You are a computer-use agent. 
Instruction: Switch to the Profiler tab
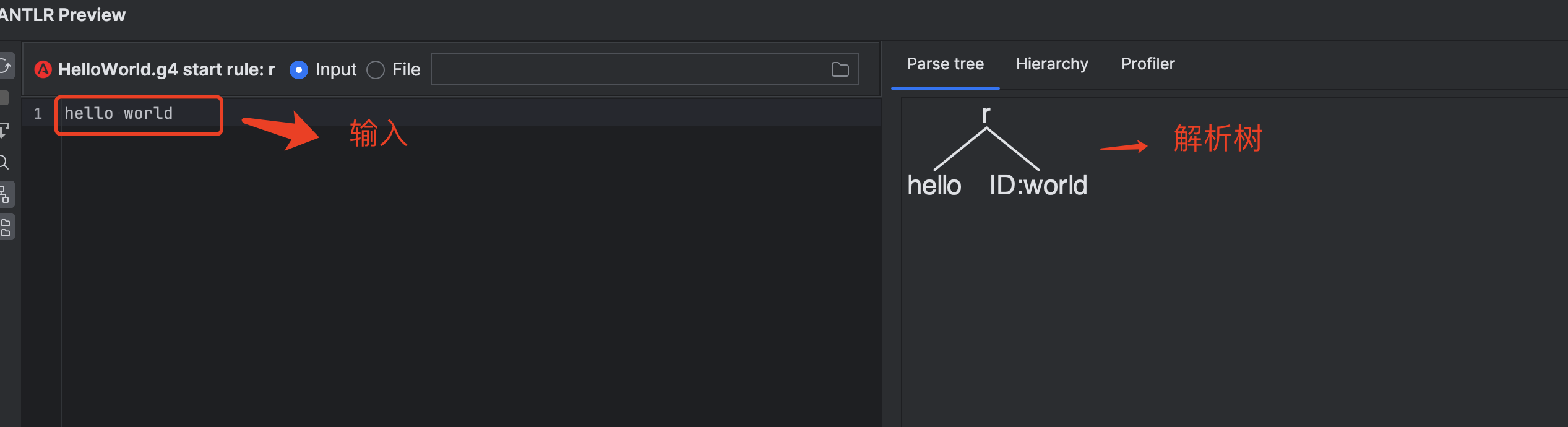pyautogui.click(x=1147, y=64)
